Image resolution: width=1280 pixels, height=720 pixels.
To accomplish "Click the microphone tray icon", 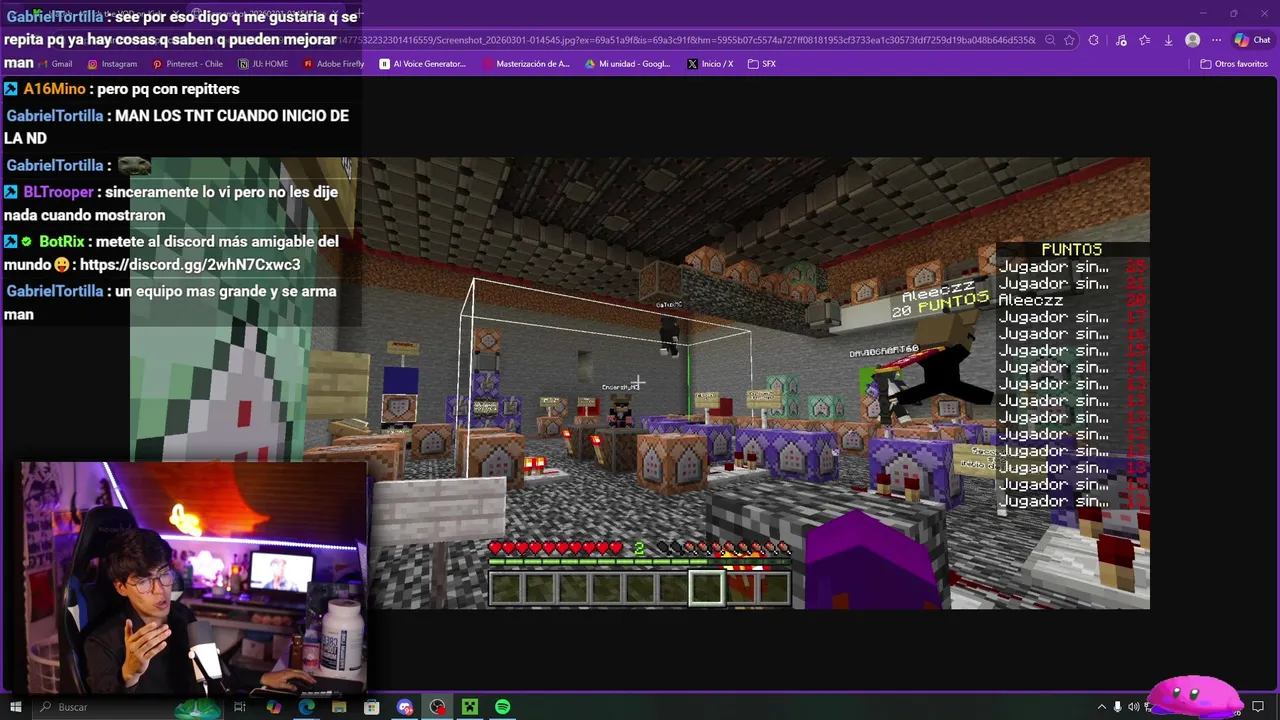I will click(1118, 707).
